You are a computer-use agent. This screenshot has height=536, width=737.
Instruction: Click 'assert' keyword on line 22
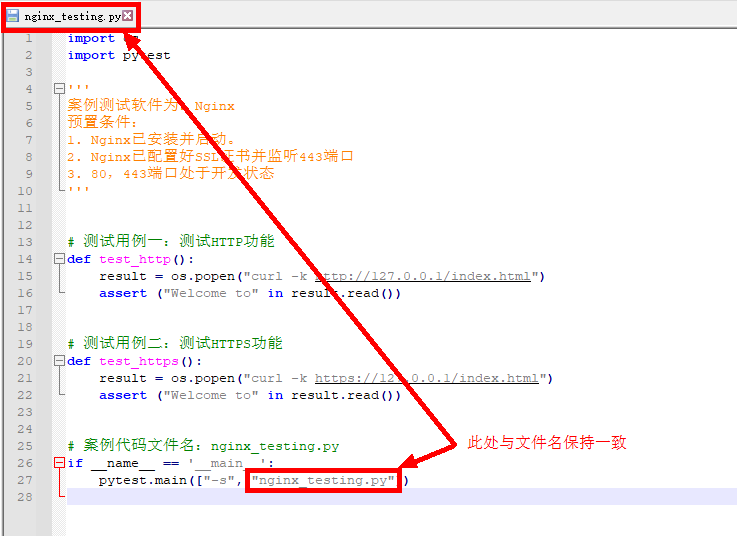pos(123,395)
